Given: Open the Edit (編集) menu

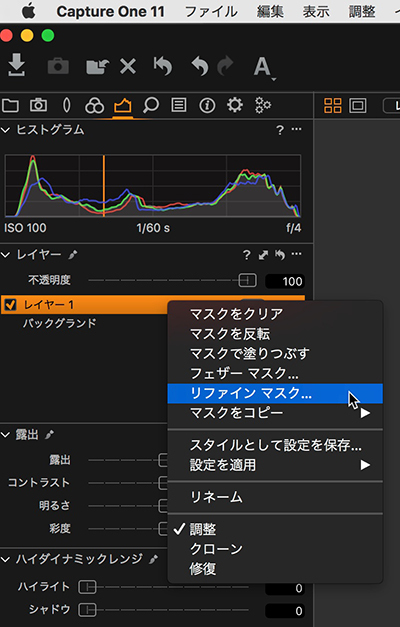Looking at the screenshot, I should (x=270, y=11).
